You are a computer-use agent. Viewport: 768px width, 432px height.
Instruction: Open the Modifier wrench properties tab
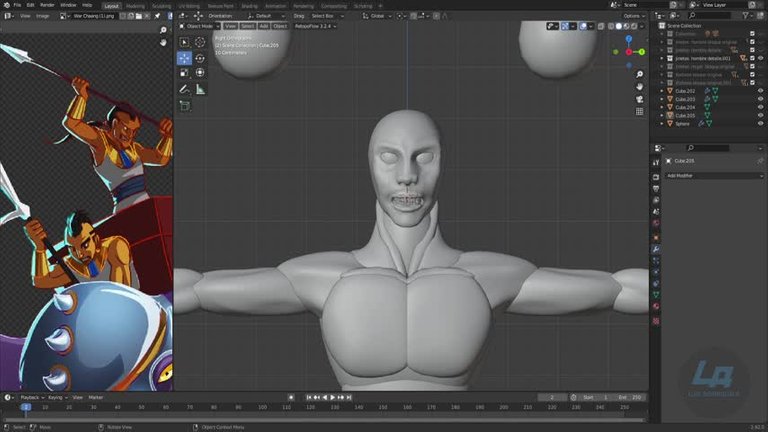656,248
